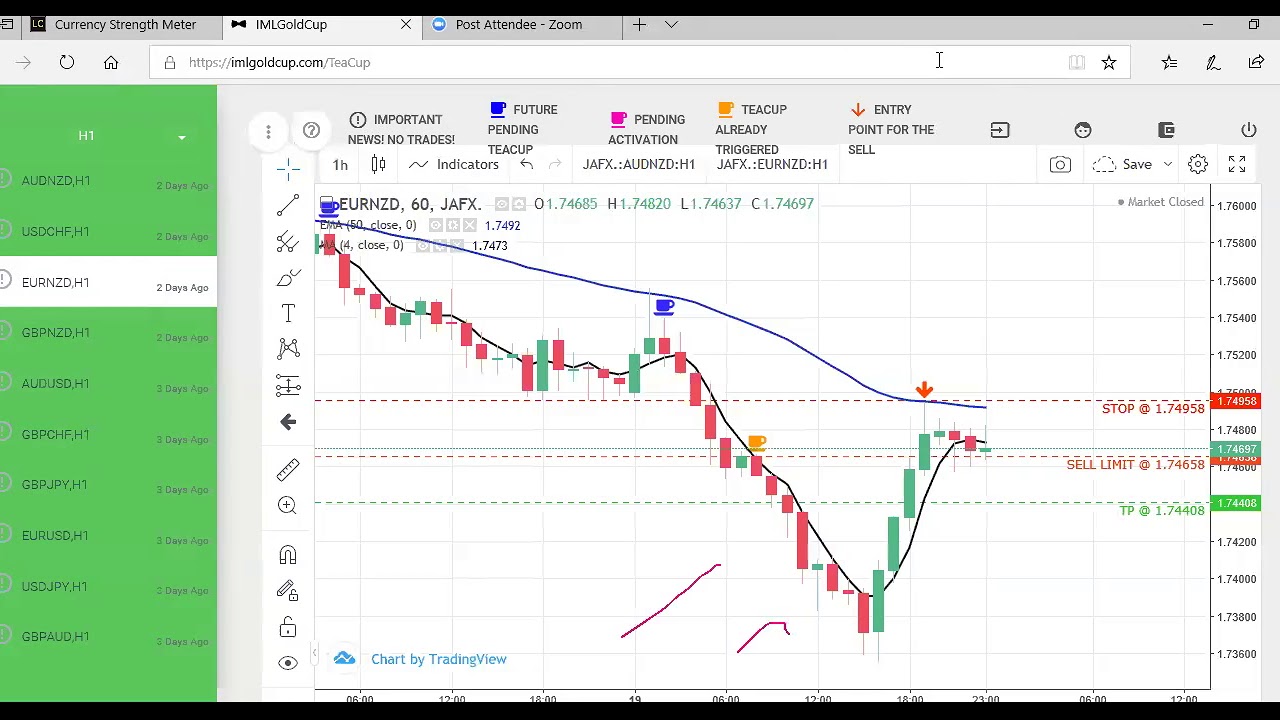
Task: Select GBPJPY,H1 in the pair list
Action: 108,485
